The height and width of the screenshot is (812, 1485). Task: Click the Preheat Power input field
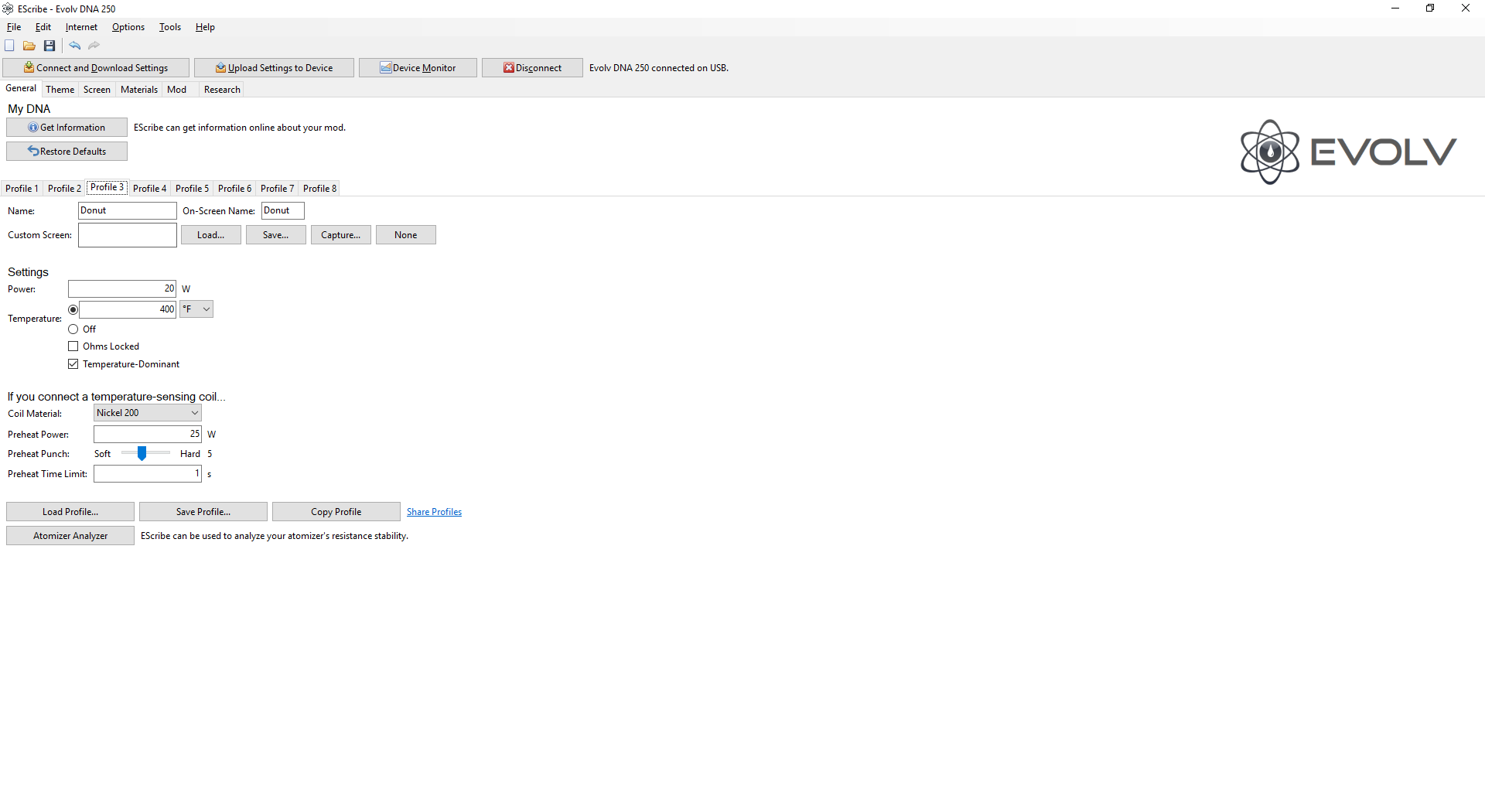(147, 435)
